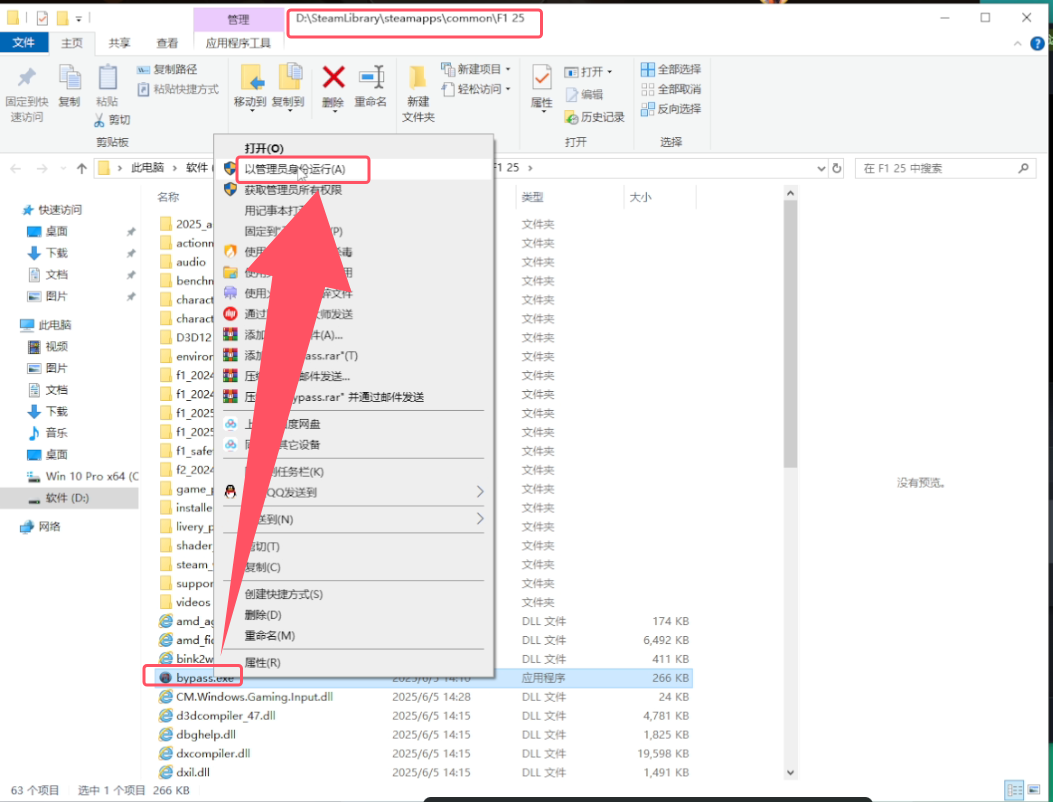1053x802 pixels.
Task: Click the file list scrollbar down arrow
Action: 790,773
